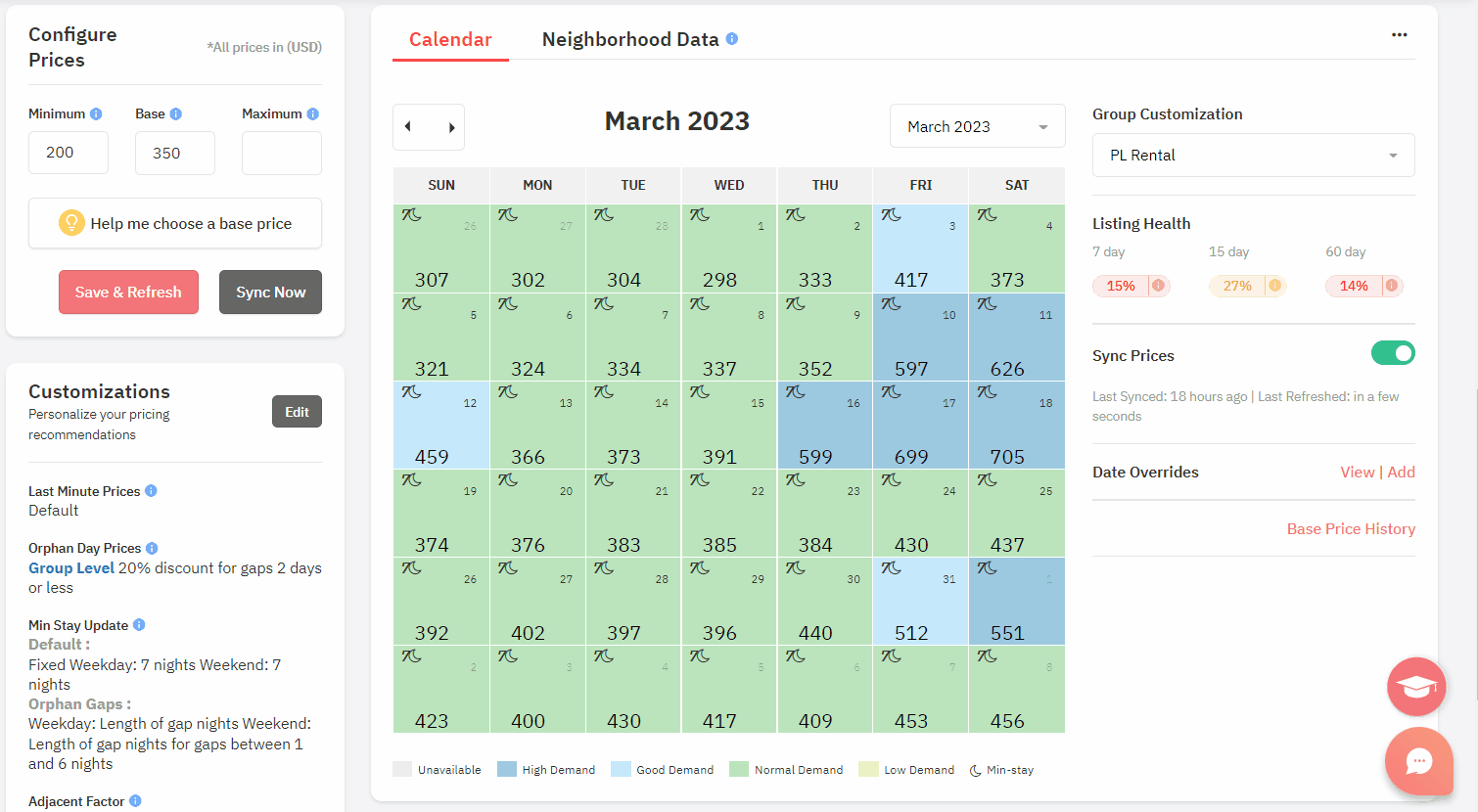Disable the Sync Prices toggle
1478x812 pixels.
point(1393,353)
